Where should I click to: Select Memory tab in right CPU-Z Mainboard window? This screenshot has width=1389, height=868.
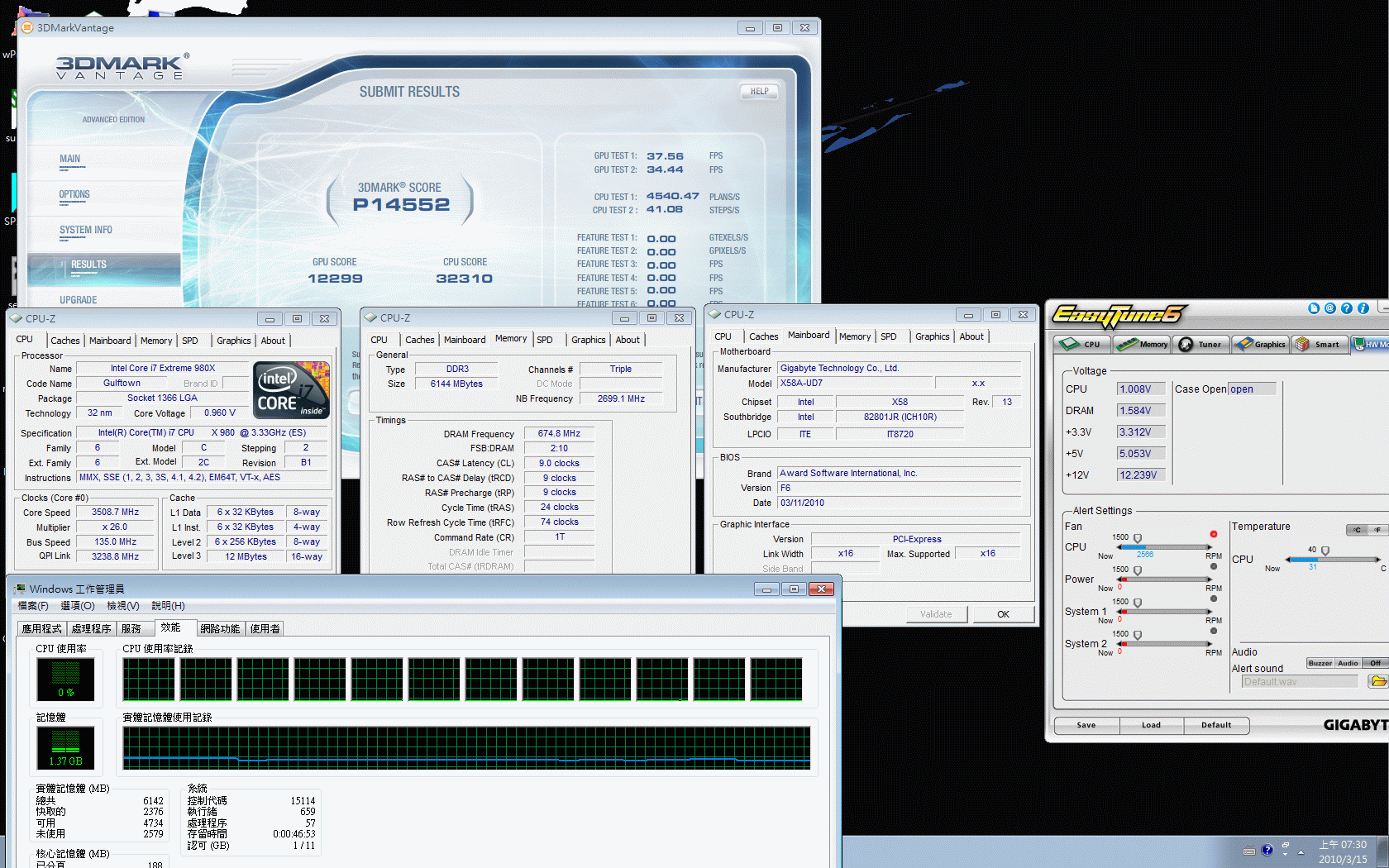(x=855, y=336)
